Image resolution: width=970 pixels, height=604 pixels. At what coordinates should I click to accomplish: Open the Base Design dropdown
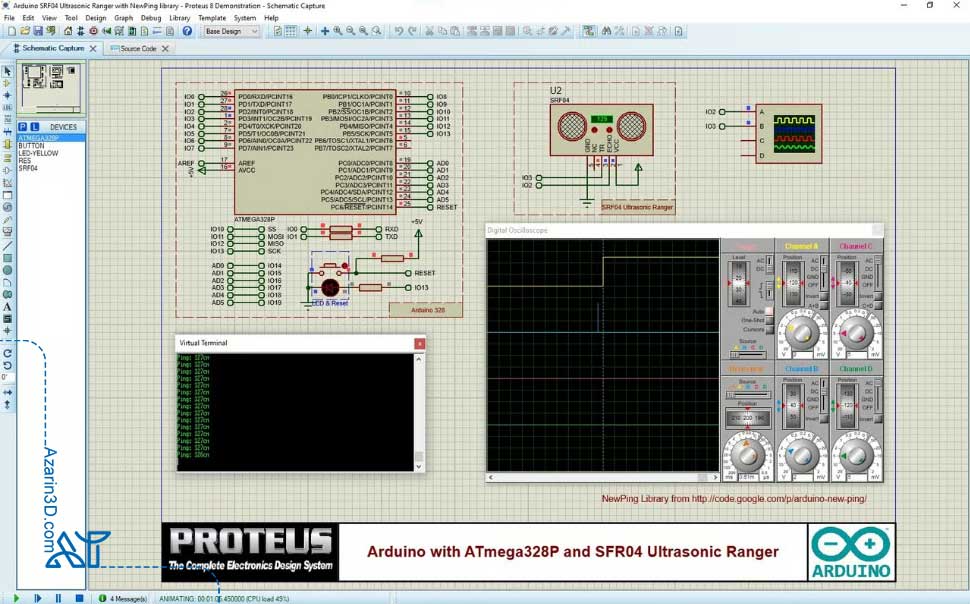pos(231,31)
